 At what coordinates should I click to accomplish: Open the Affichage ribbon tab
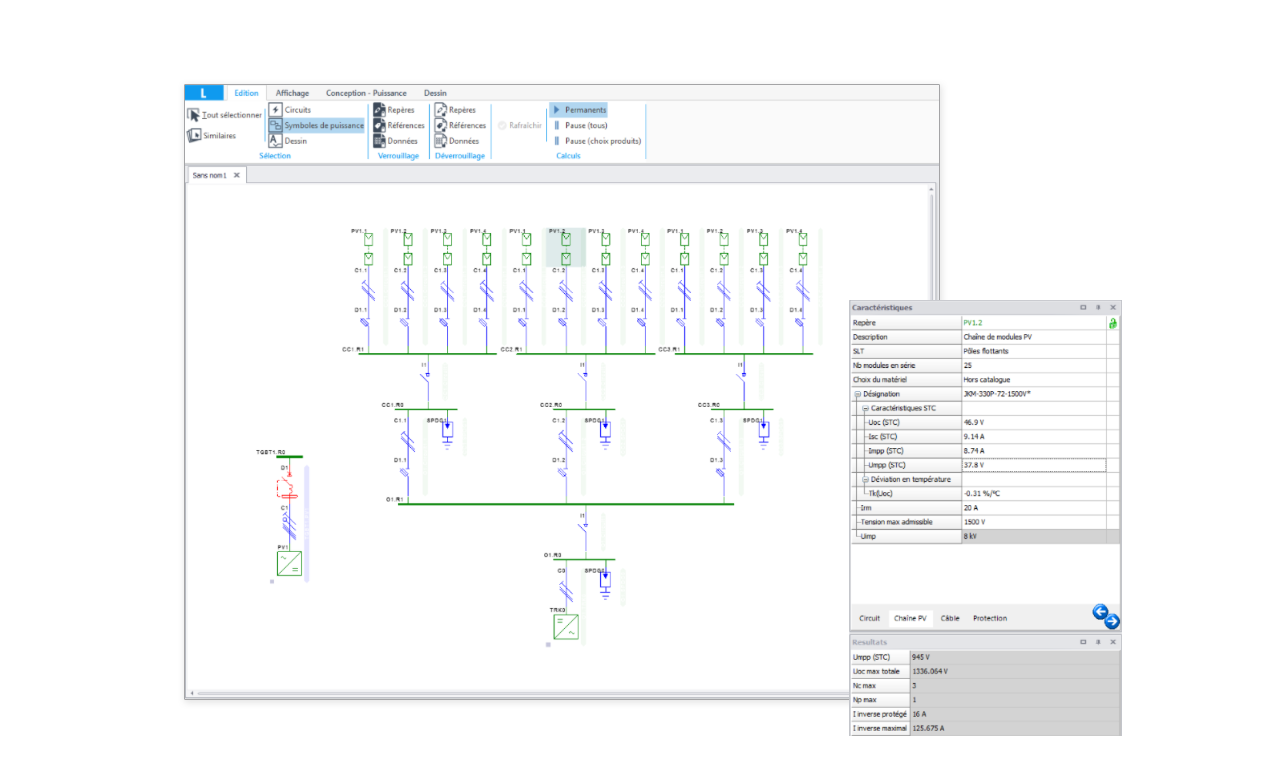(292, 92)
